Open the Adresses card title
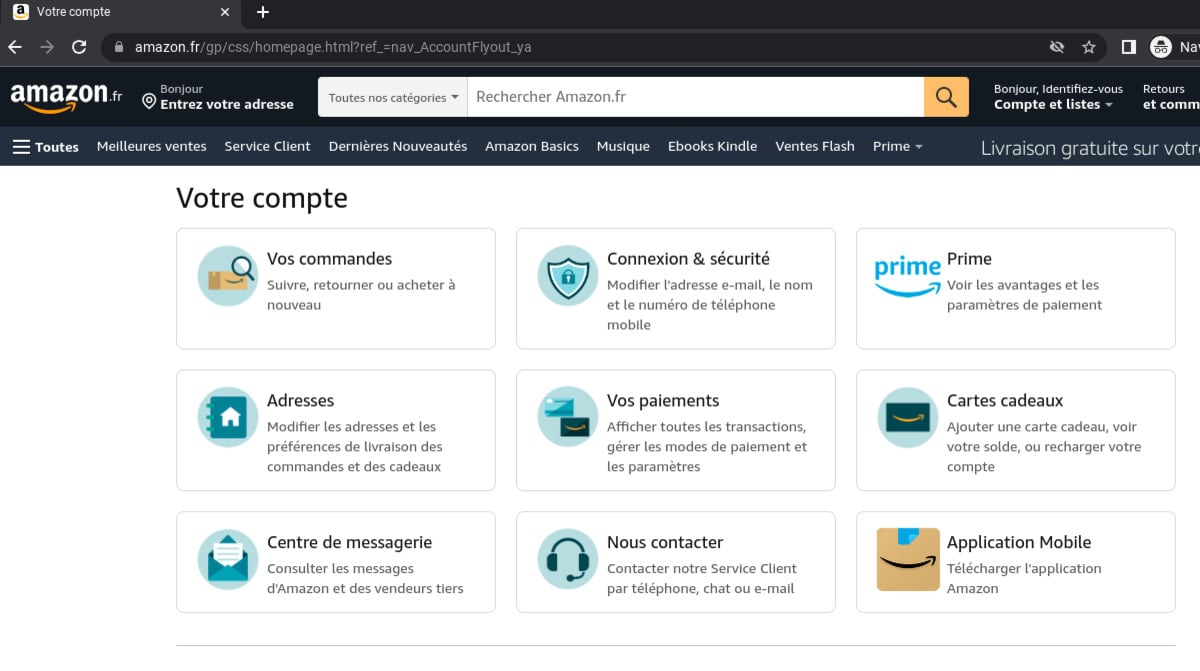The image size is (1200, 671). point(300,401)
